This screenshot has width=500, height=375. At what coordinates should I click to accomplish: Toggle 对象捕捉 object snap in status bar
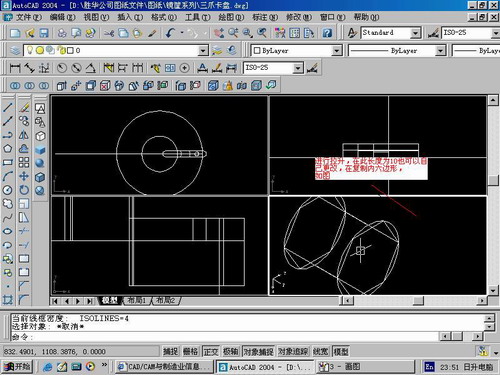click(x=258, y=351)
